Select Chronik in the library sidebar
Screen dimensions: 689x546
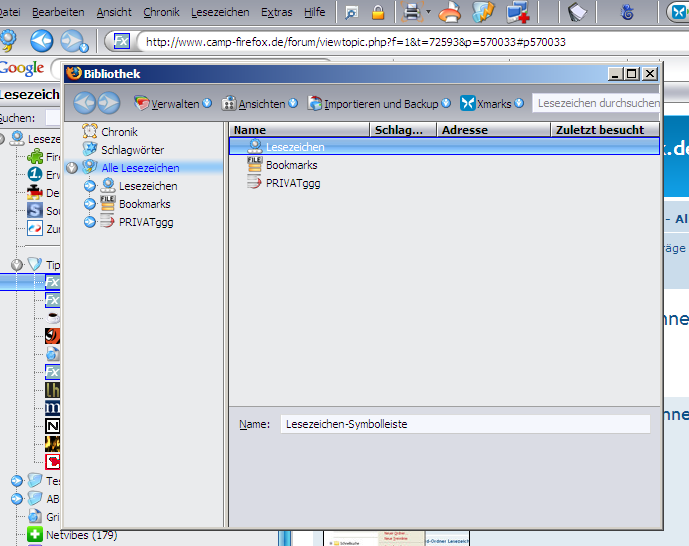click(x=119, y=132)
